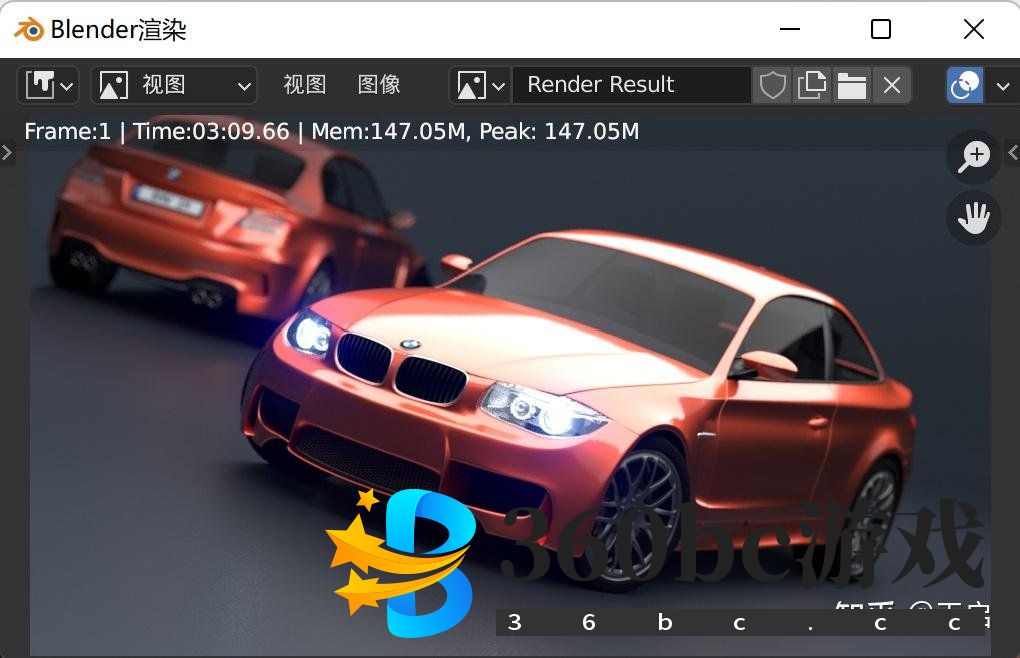Click the open image folder icon

[x=851, y=86]
